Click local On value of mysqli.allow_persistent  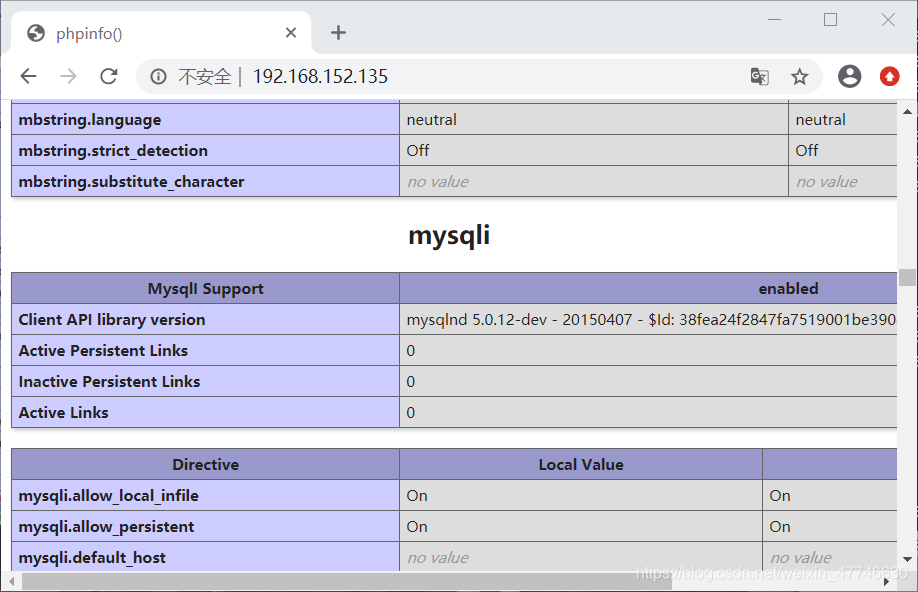[581, 526]
